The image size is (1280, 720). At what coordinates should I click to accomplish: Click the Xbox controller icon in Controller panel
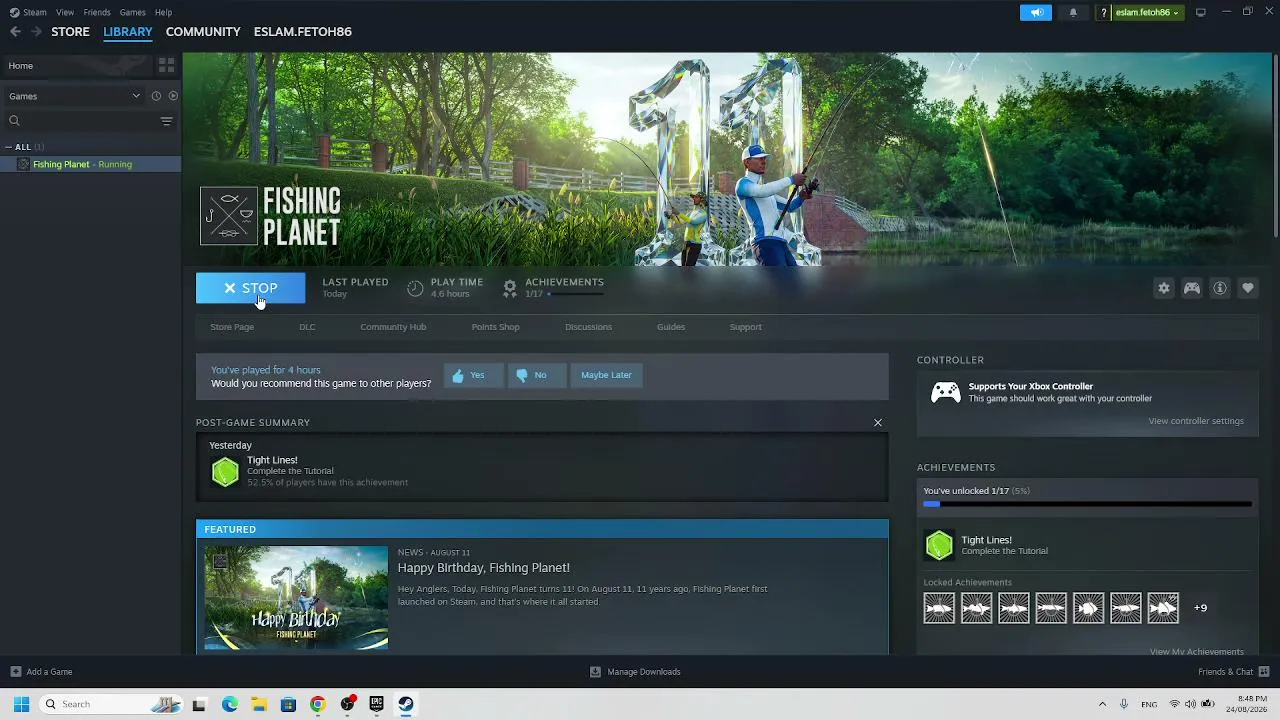pos(945,392)
